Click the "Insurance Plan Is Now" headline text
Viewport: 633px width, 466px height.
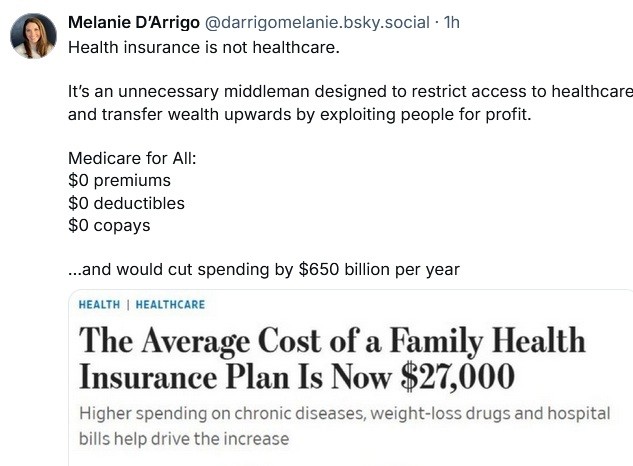pos(235,377)
